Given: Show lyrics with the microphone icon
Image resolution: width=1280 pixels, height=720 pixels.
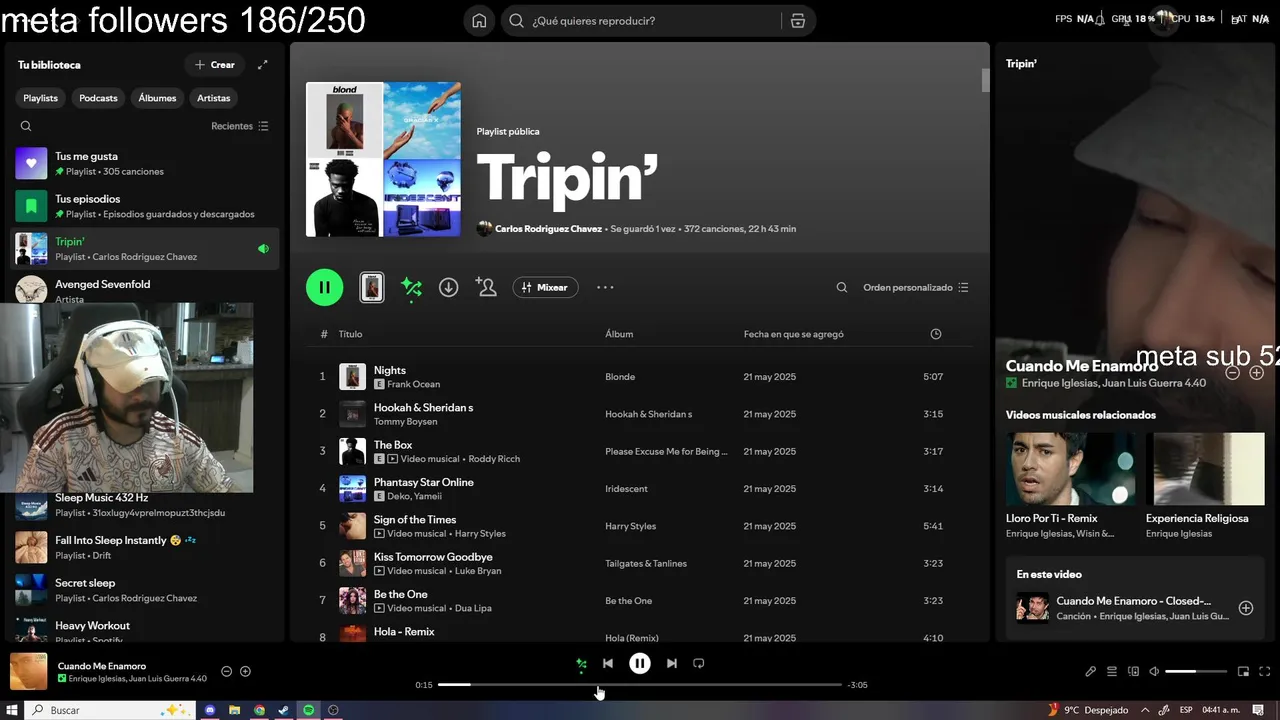Looking at the screenshot, I should 1091,672.
